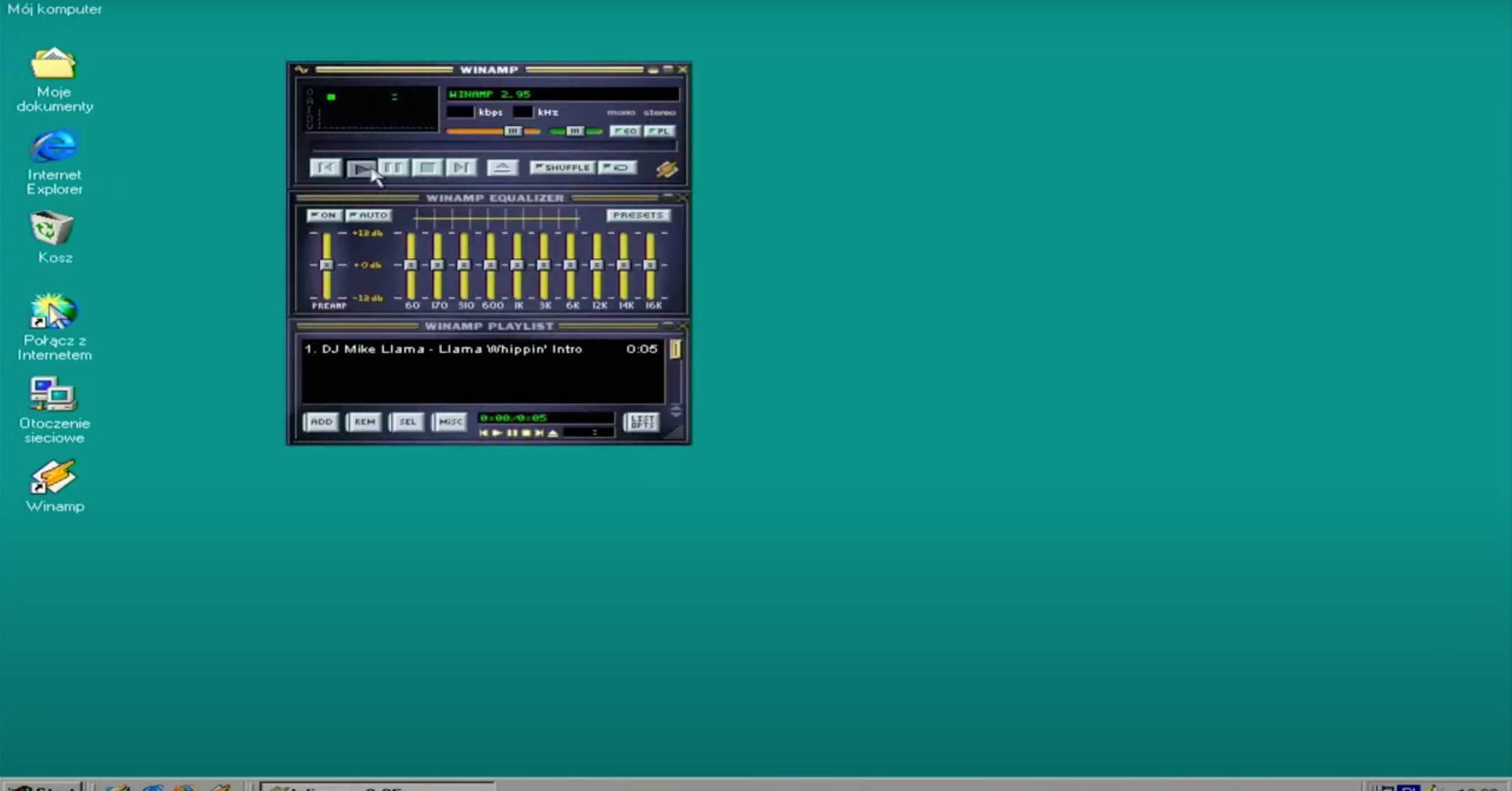Click the LIST OPTS button
This screenshot has height=791, width=1512.
(x=642, y=421)
